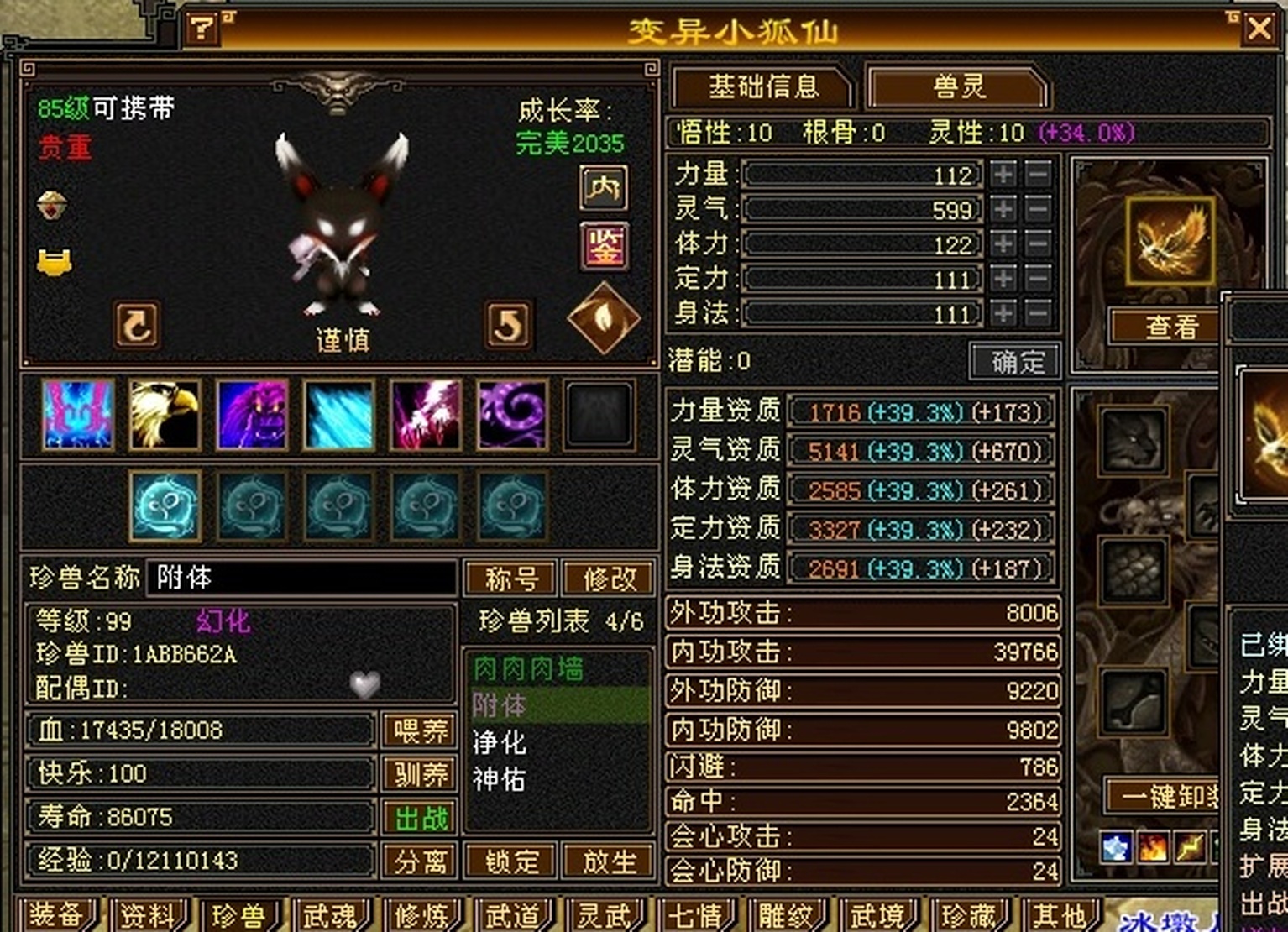
Task: Click the first glowing teal rune slot
Action: click(x=165, y=506)
